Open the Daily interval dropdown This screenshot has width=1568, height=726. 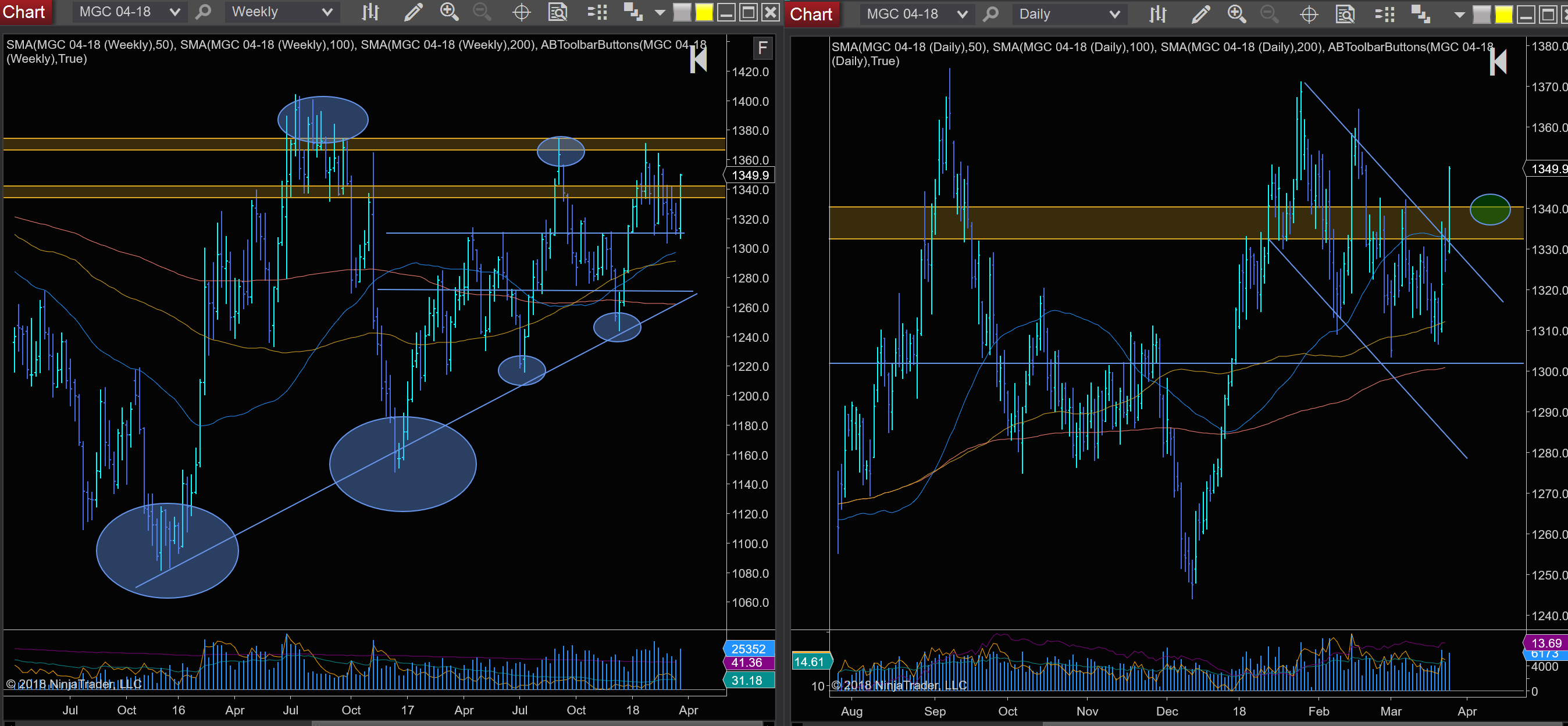coord(1069,14)
